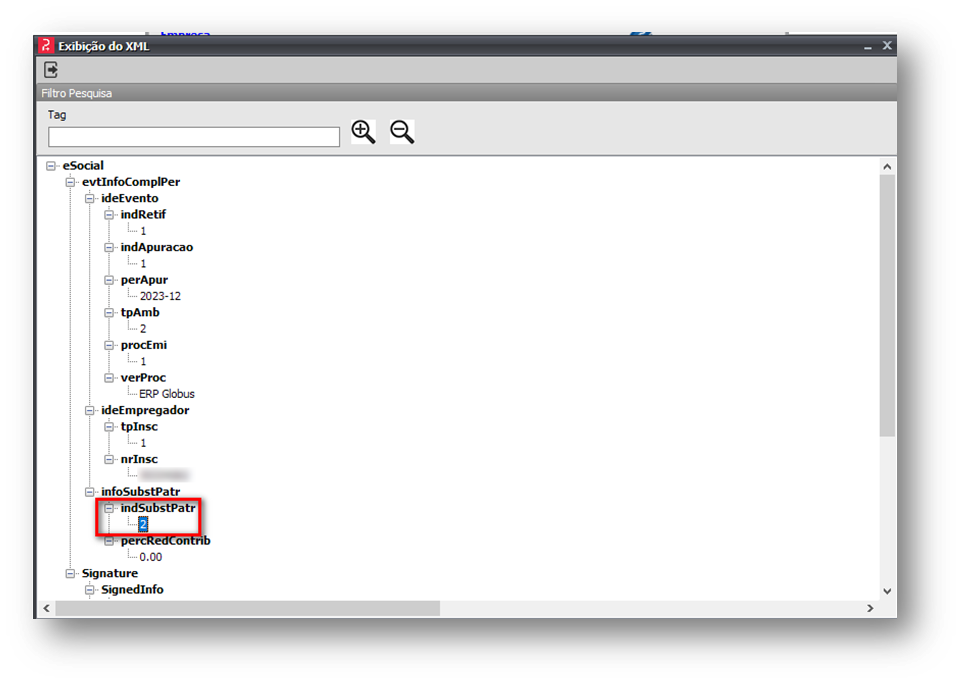Collapse the ideEvento node

pyautogui.click(x=90, y=198)
